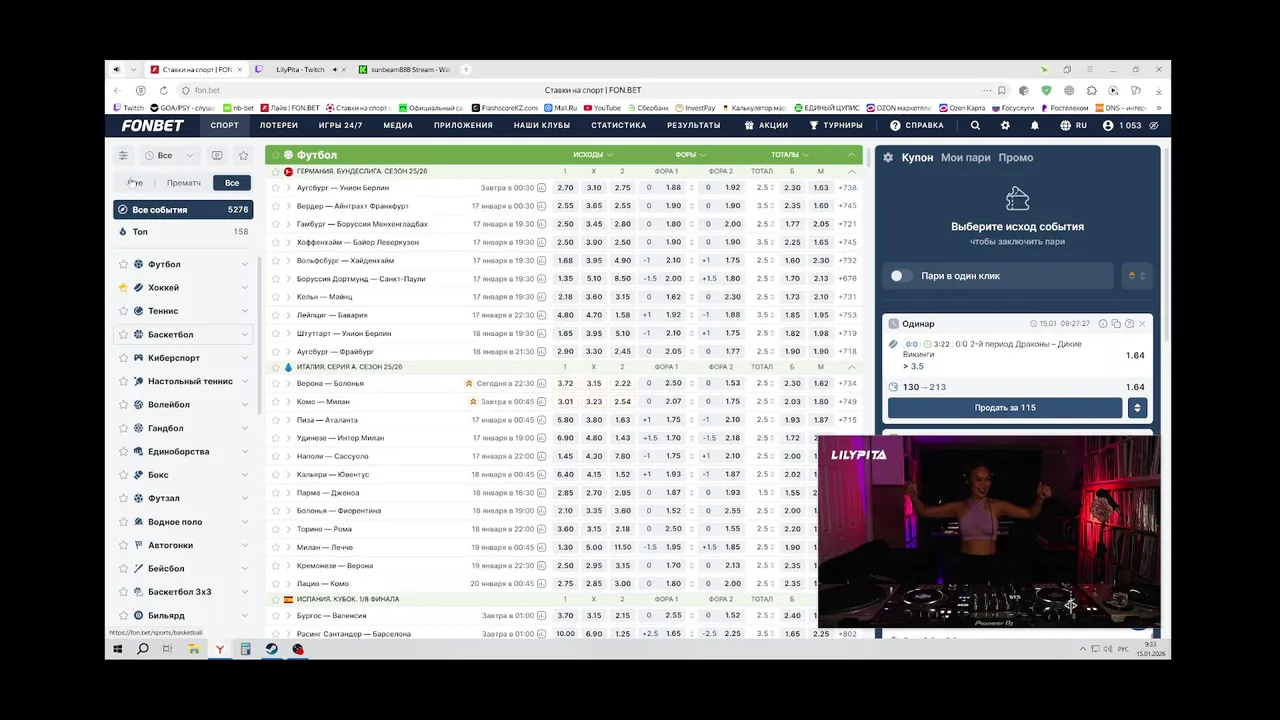
Task: Open stats icon for Вердер — Айнтрахт Франкфурт
Action: point(541,206)
